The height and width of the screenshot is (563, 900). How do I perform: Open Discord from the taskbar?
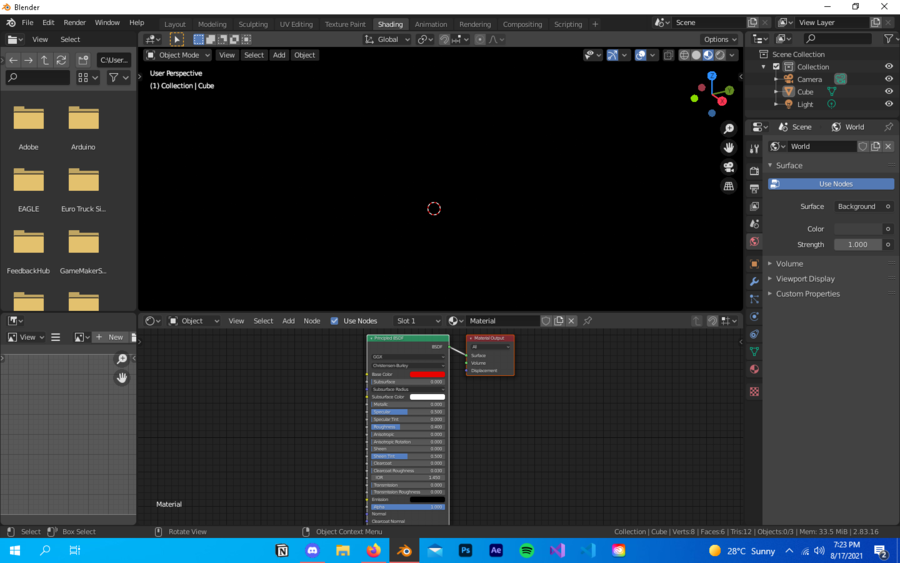tap(312, 550)
